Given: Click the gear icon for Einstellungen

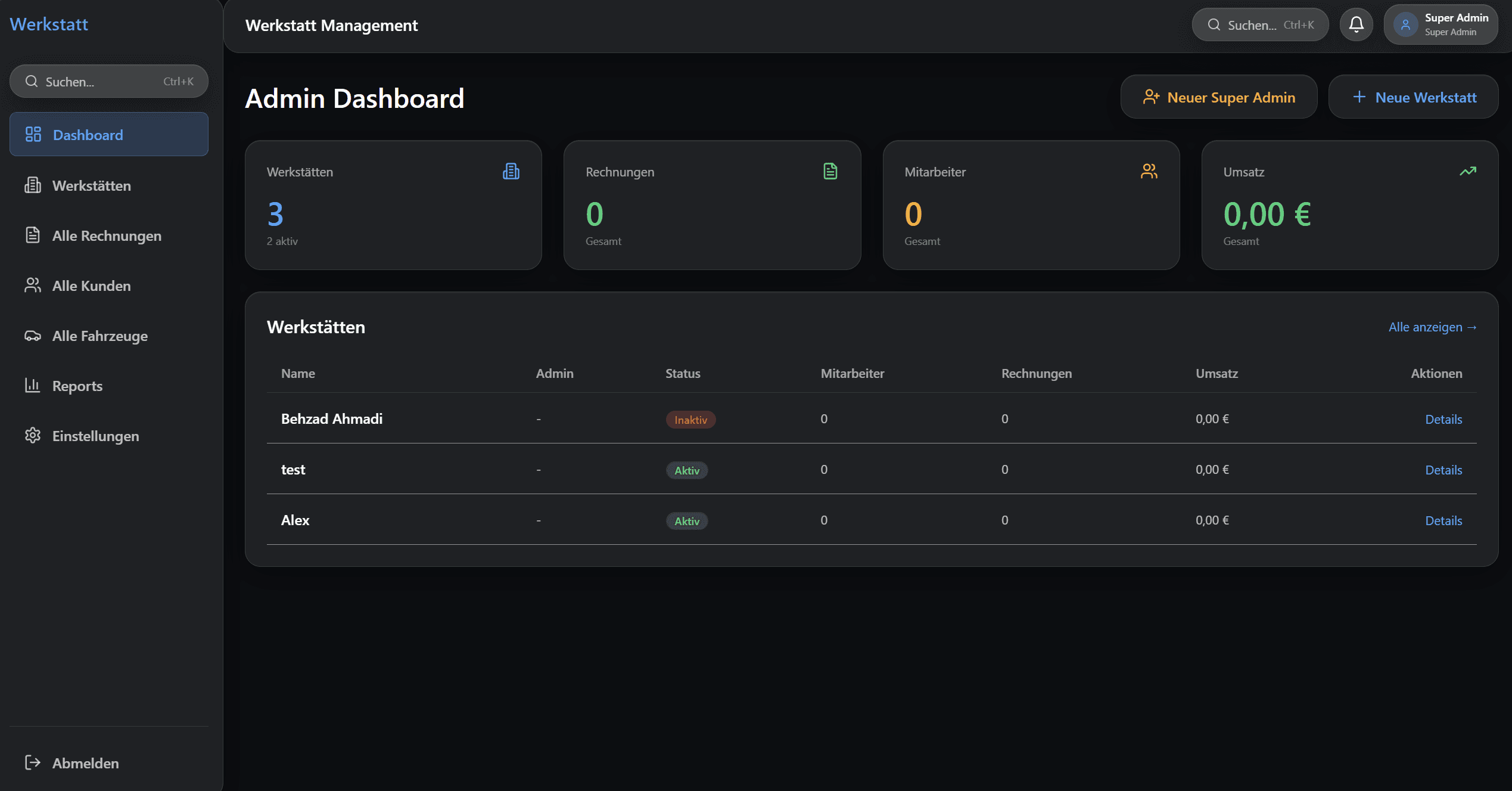Looking at the screenshot, I should (x=33, y=436).
